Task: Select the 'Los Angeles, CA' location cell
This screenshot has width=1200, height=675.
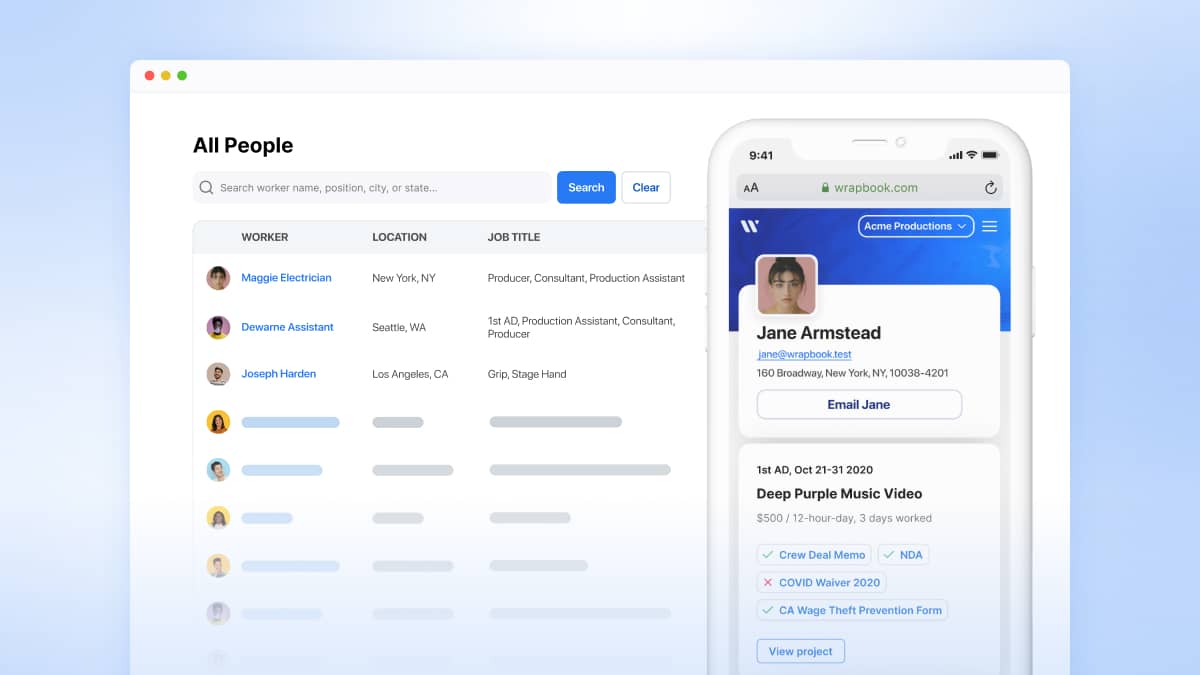Action: [x=410, y=374]
